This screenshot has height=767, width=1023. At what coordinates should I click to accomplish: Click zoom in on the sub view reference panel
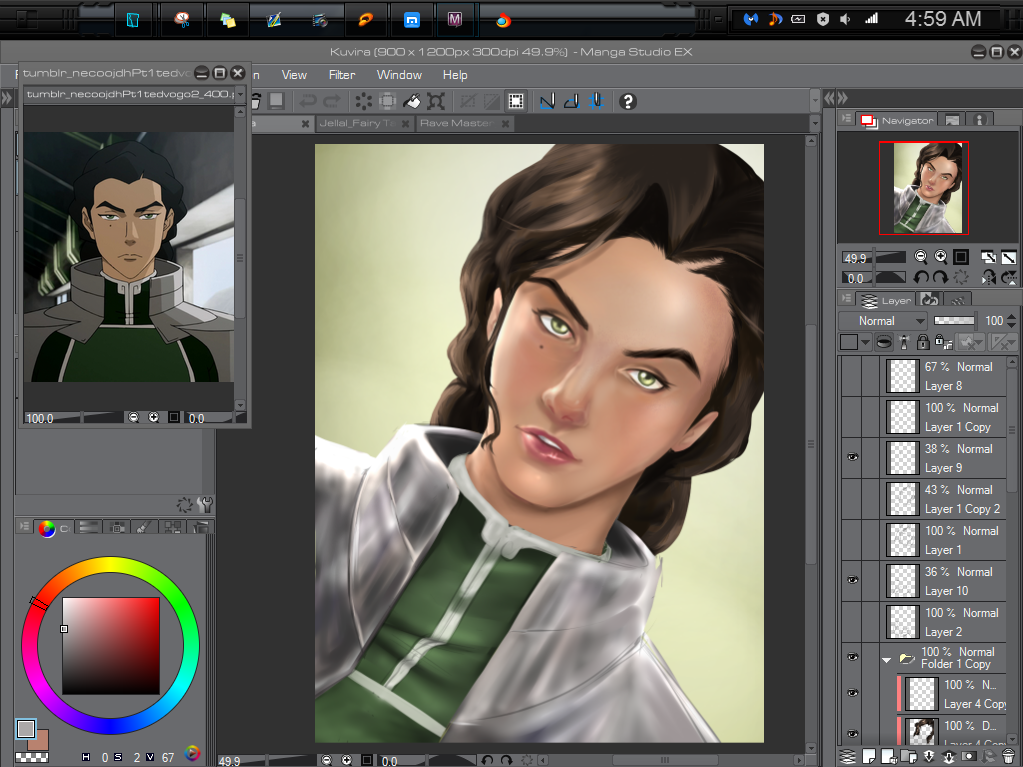click(x=153, y=417)
